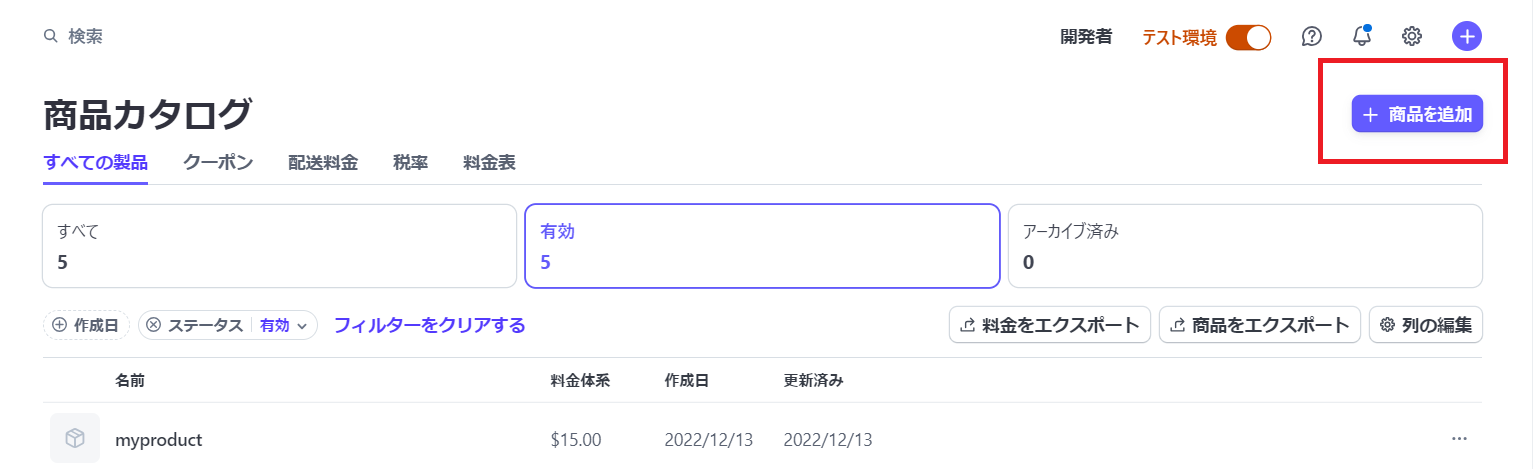Select the アーカイブ済み filter card
Image resolution: width=1533 pixels, height=469 pixels.
coord(1244,246)
